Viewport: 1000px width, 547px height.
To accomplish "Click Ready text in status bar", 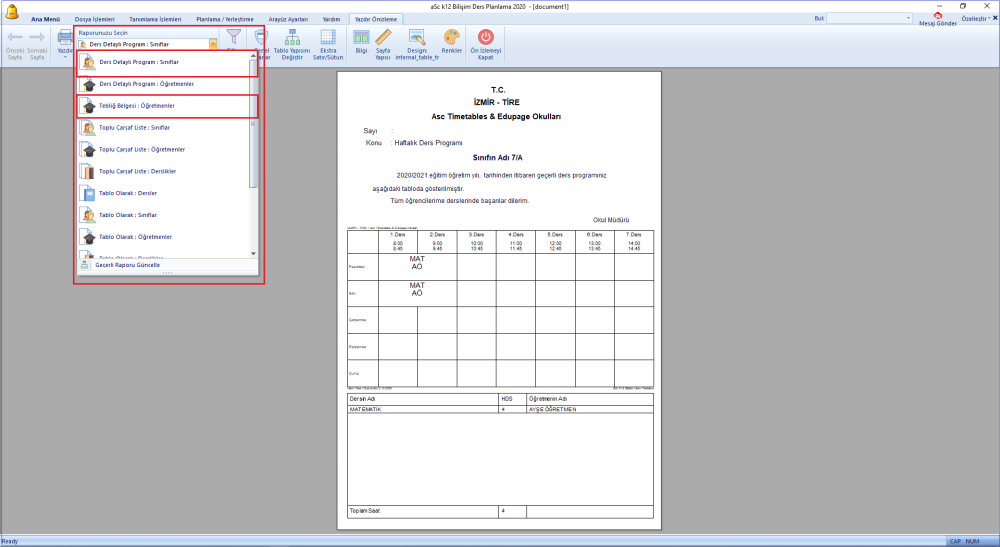I will pos(10,541).
